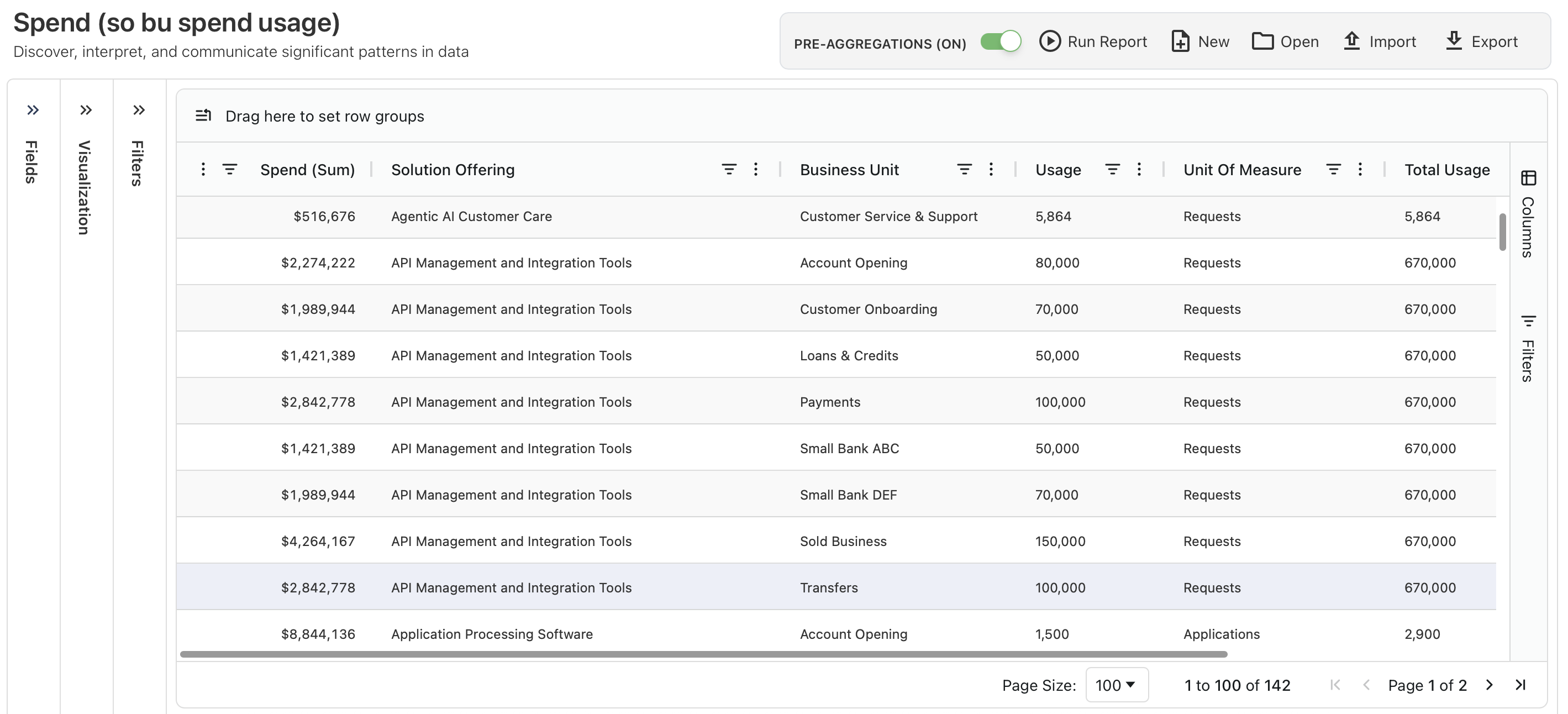Click the Usage column filter icon

pyautogui.click(x=1112, y=169)
